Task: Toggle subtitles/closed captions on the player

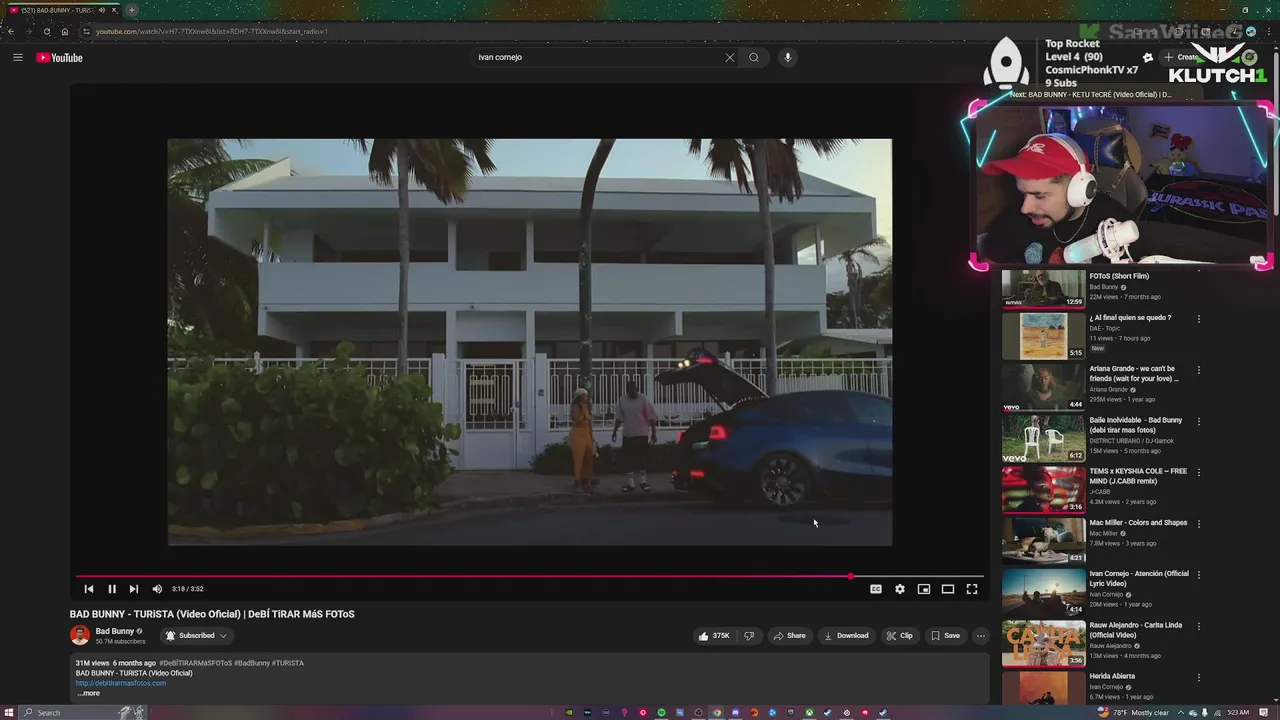Action: pos(876,589)
